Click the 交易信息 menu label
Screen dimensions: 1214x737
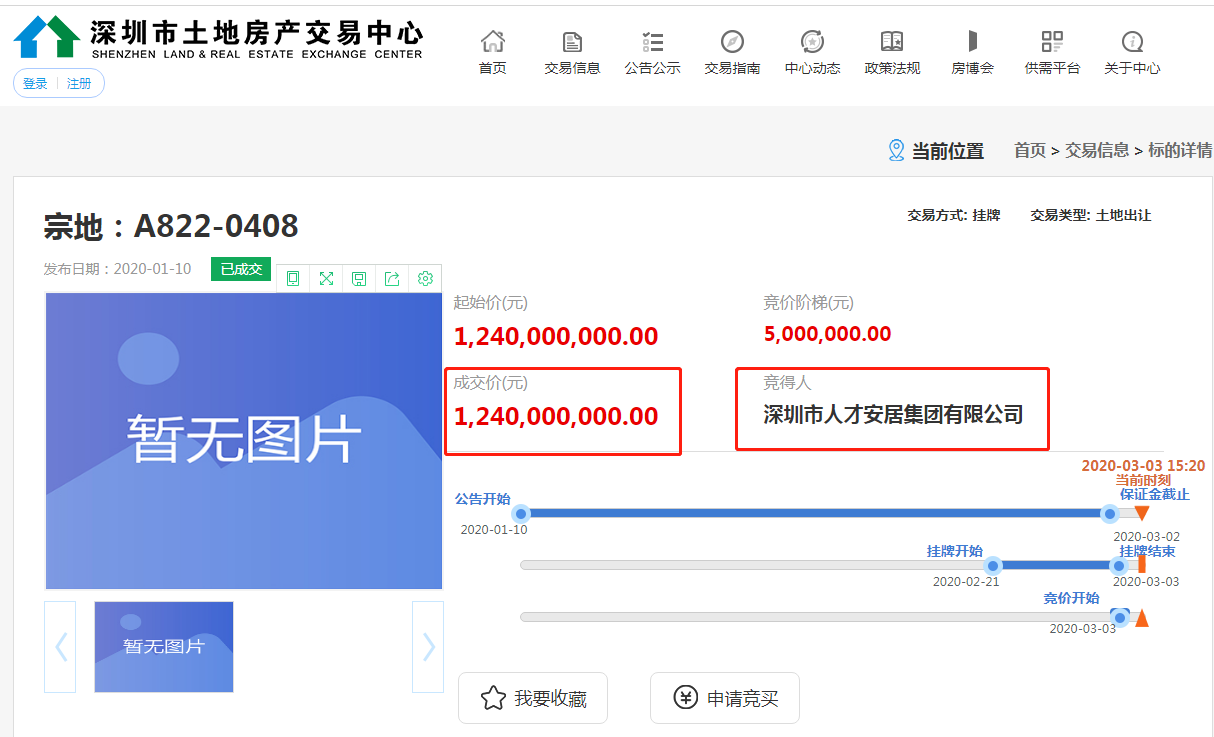click(x=572, y=69)
